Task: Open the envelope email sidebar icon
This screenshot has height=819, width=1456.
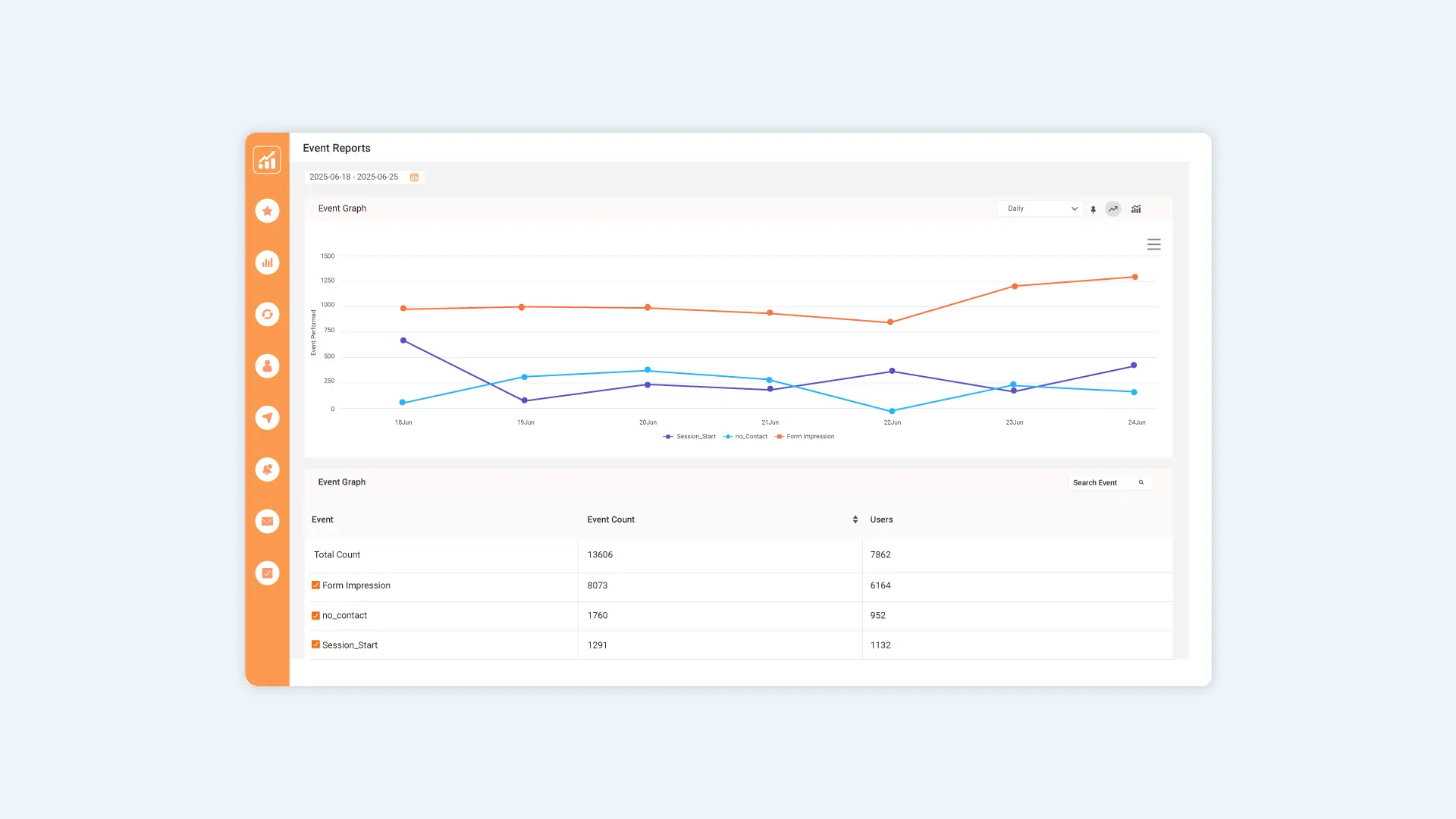Action: point(267,521)
